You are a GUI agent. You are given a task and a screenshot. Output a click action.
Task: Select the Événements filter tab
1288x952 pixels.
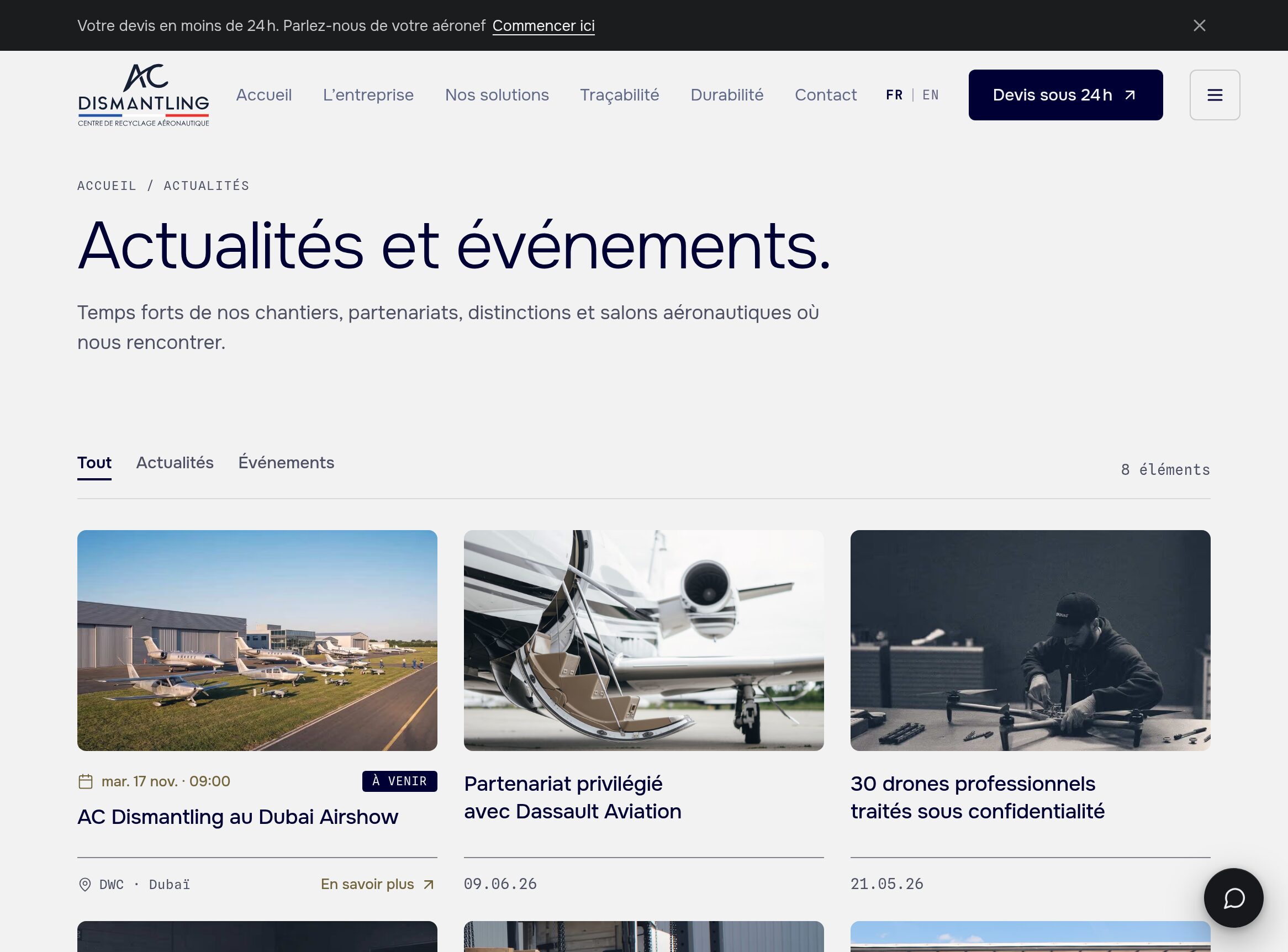(x=287, y=463)
